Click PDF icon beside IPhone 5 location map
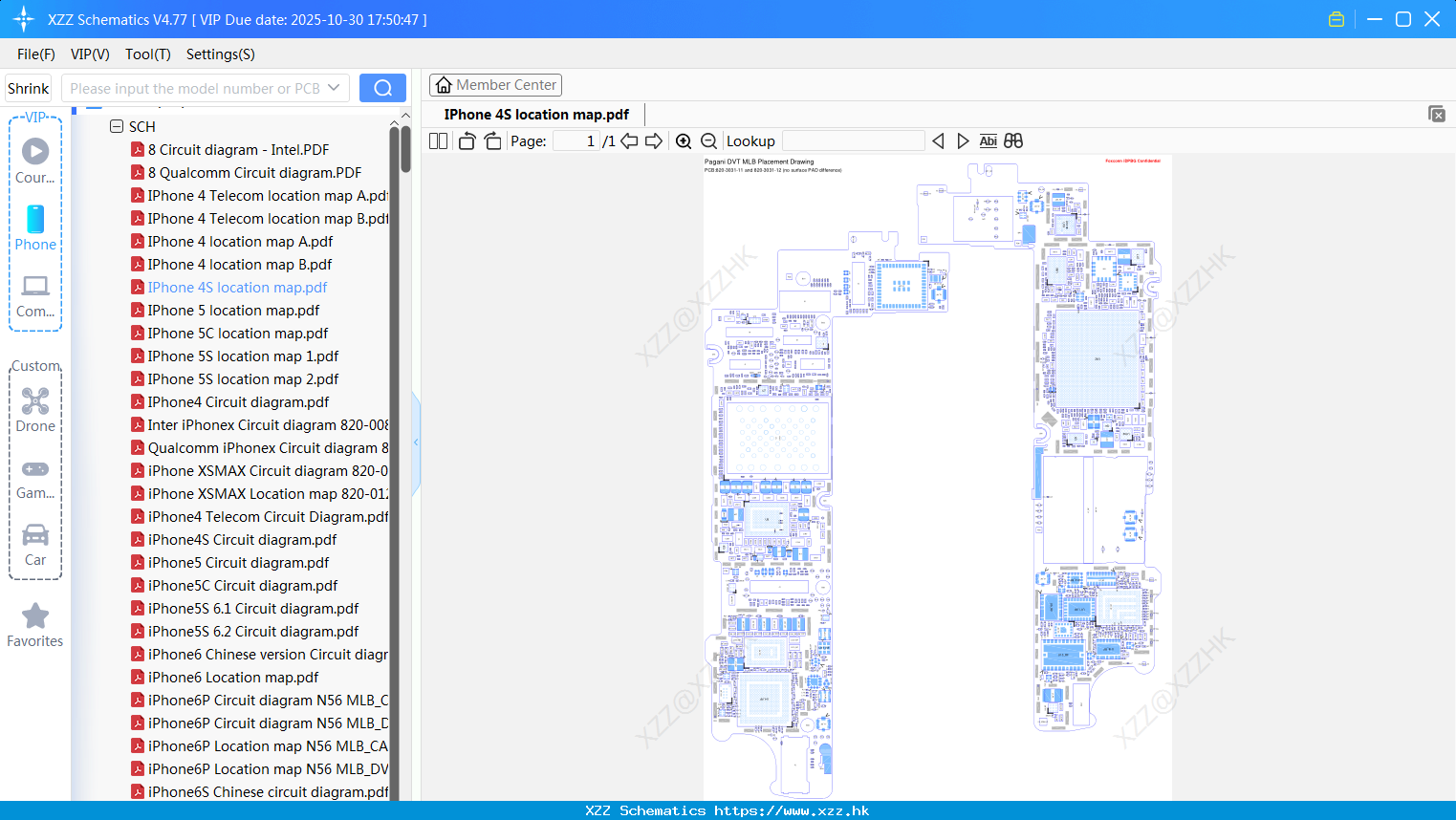 click(x=138, y=310)
